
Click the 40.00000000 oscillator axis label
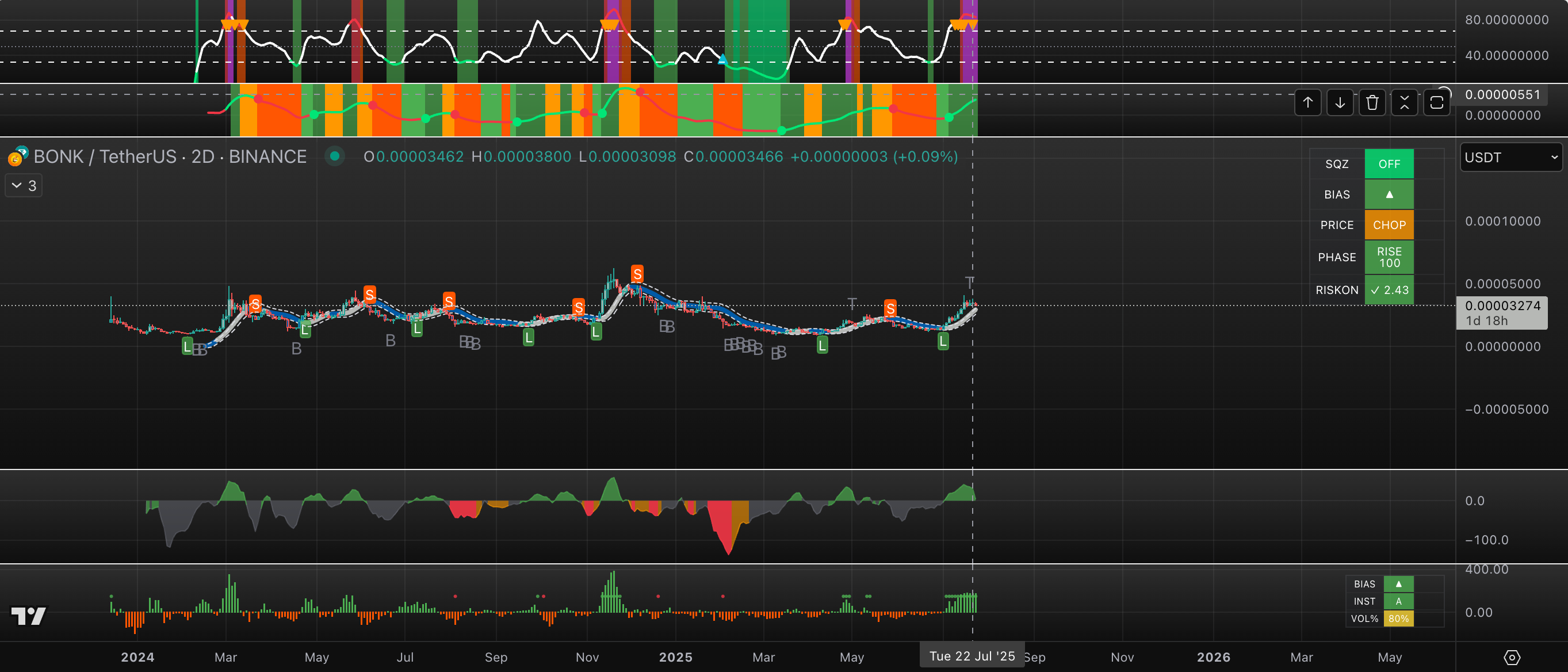(x=1506, y=55)
